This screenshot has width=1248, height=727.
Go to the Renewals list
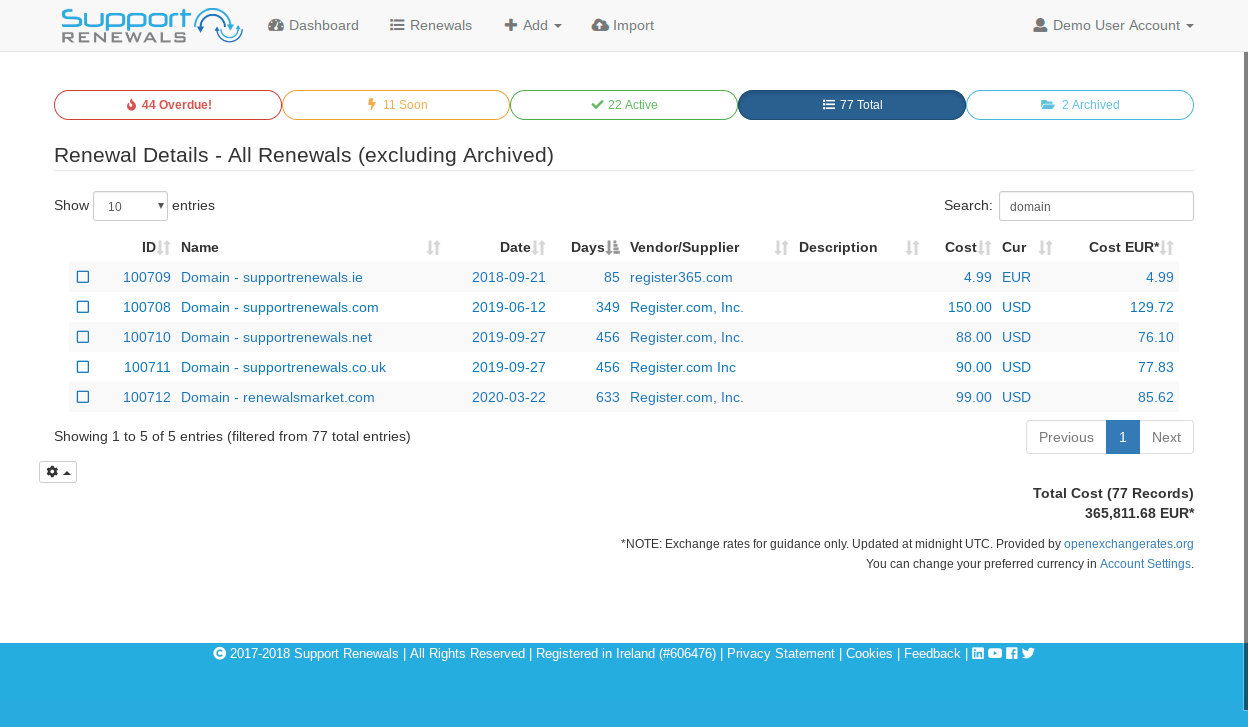click(x=431, y=25)
